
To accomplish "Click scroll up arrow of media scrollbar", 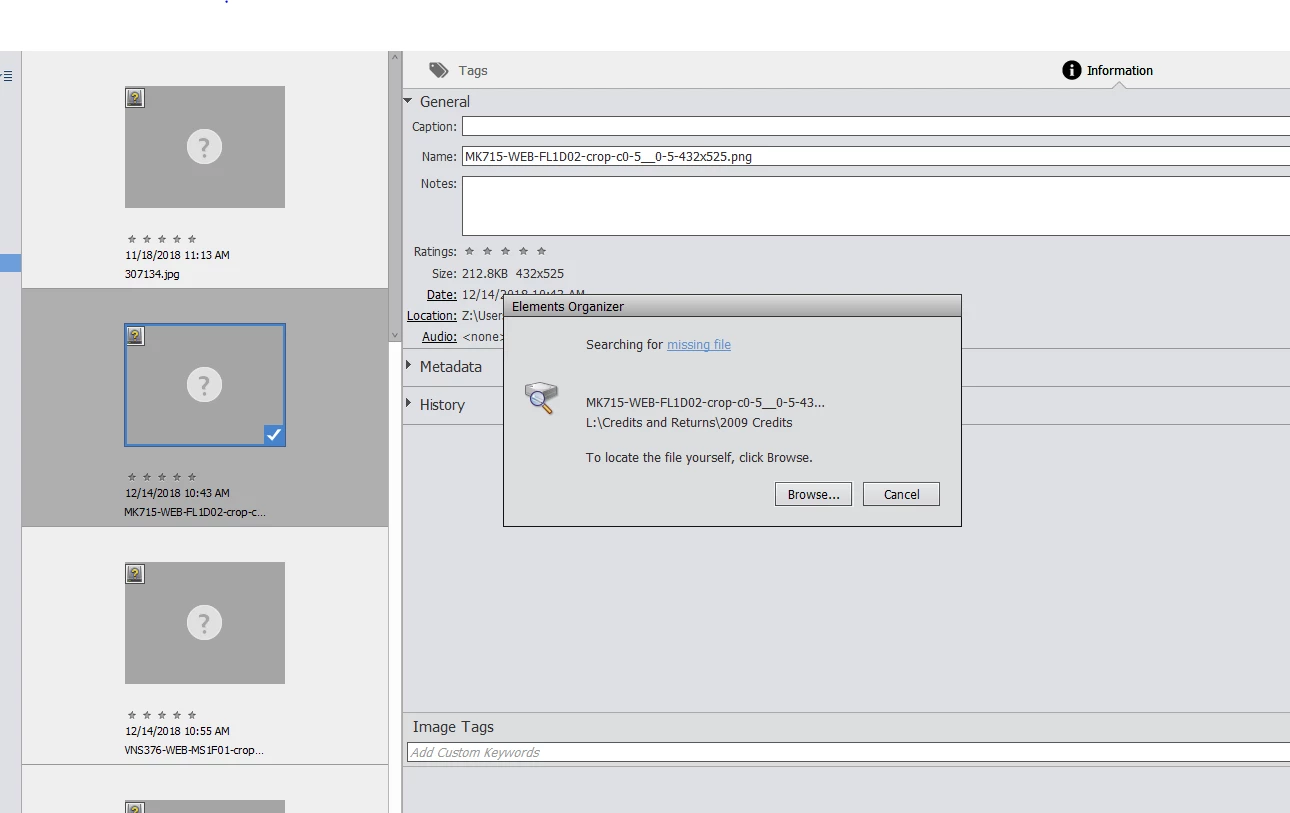I will (394, 57).
